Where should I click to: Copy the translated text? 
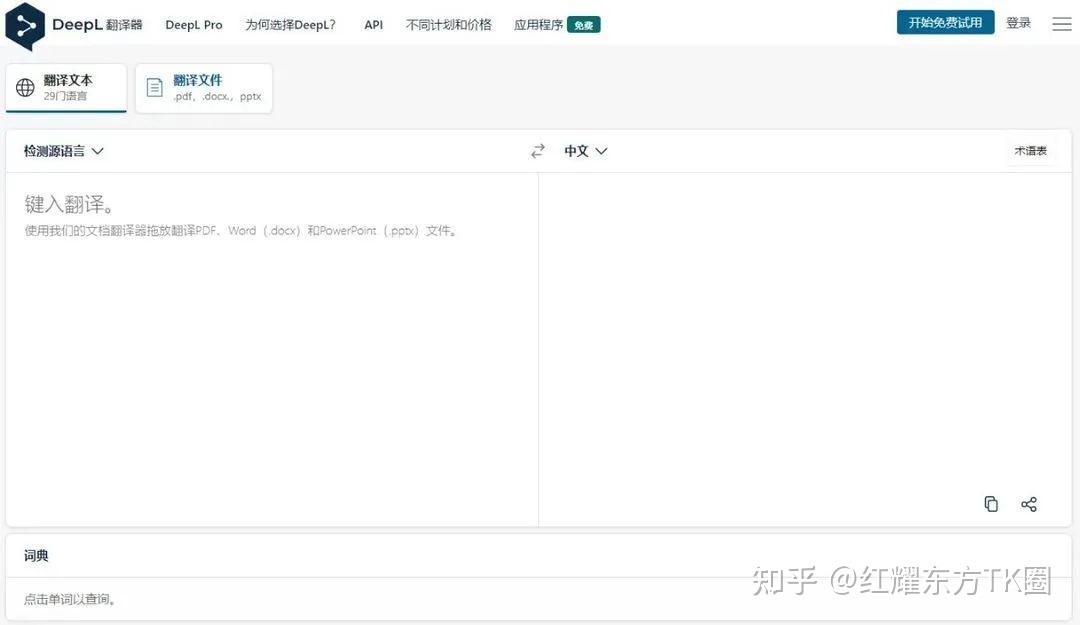(991, 504)
